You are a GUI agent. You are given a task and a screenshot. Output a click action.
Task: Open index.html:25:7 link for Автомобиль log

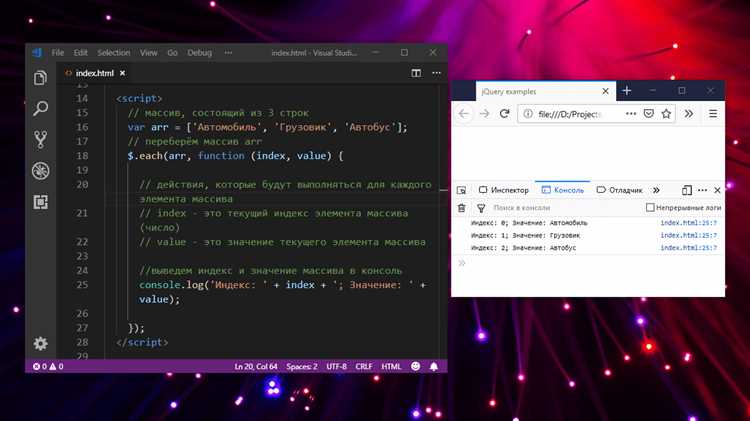[688, 223]
